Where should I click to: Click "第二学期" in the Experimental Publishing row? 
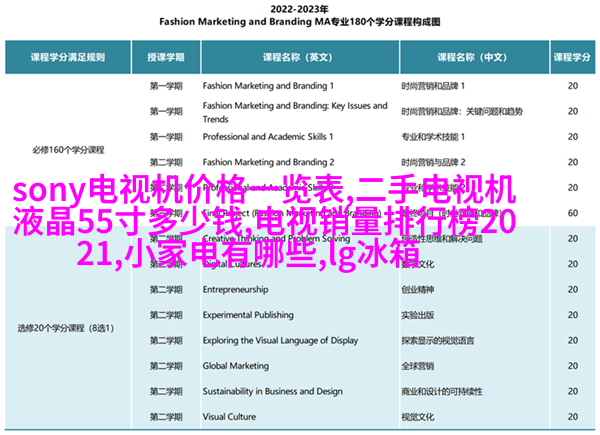point(166,315)
